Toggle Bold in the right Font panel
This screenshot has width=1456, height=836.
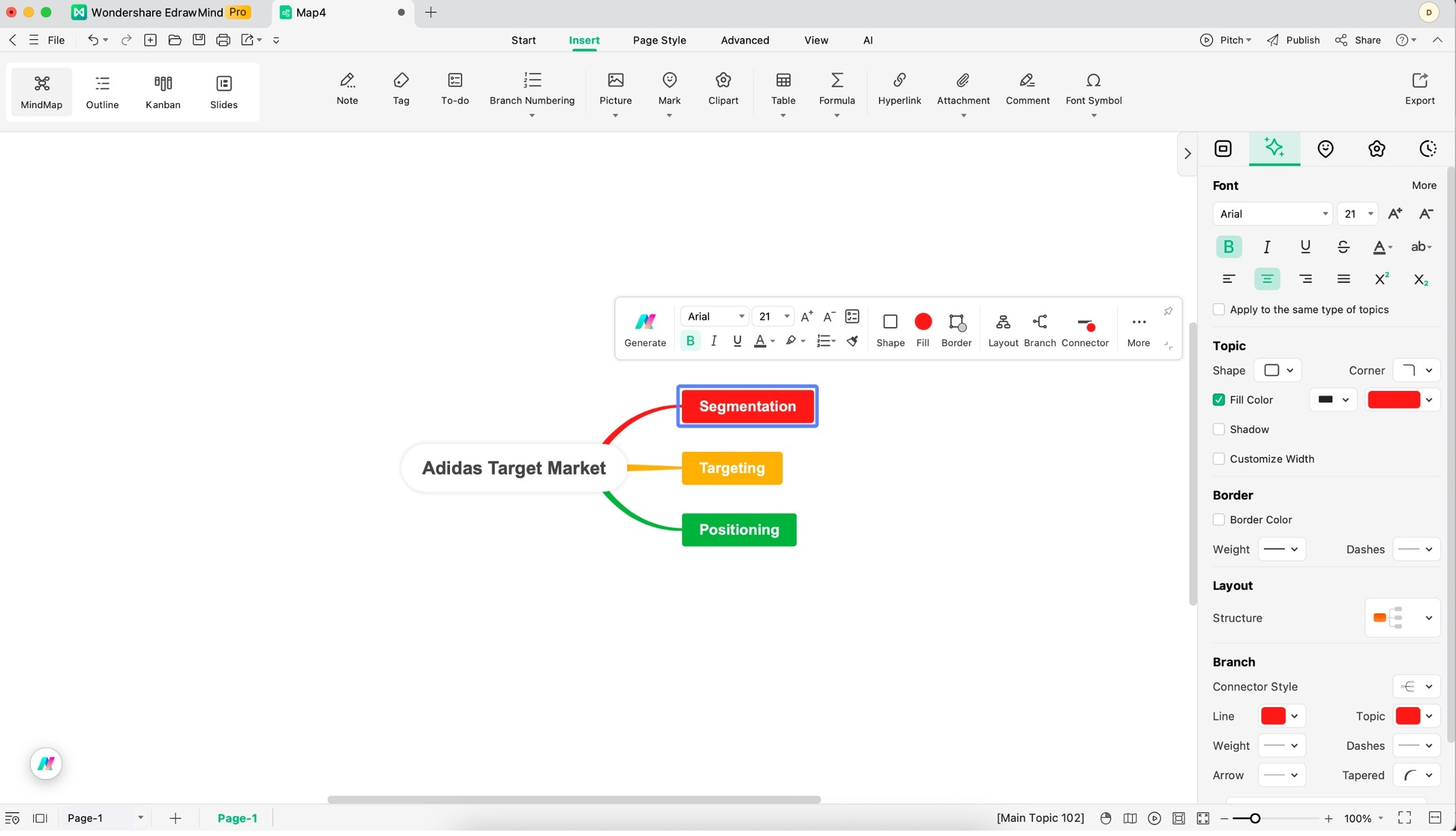(x=1229, y=247)
